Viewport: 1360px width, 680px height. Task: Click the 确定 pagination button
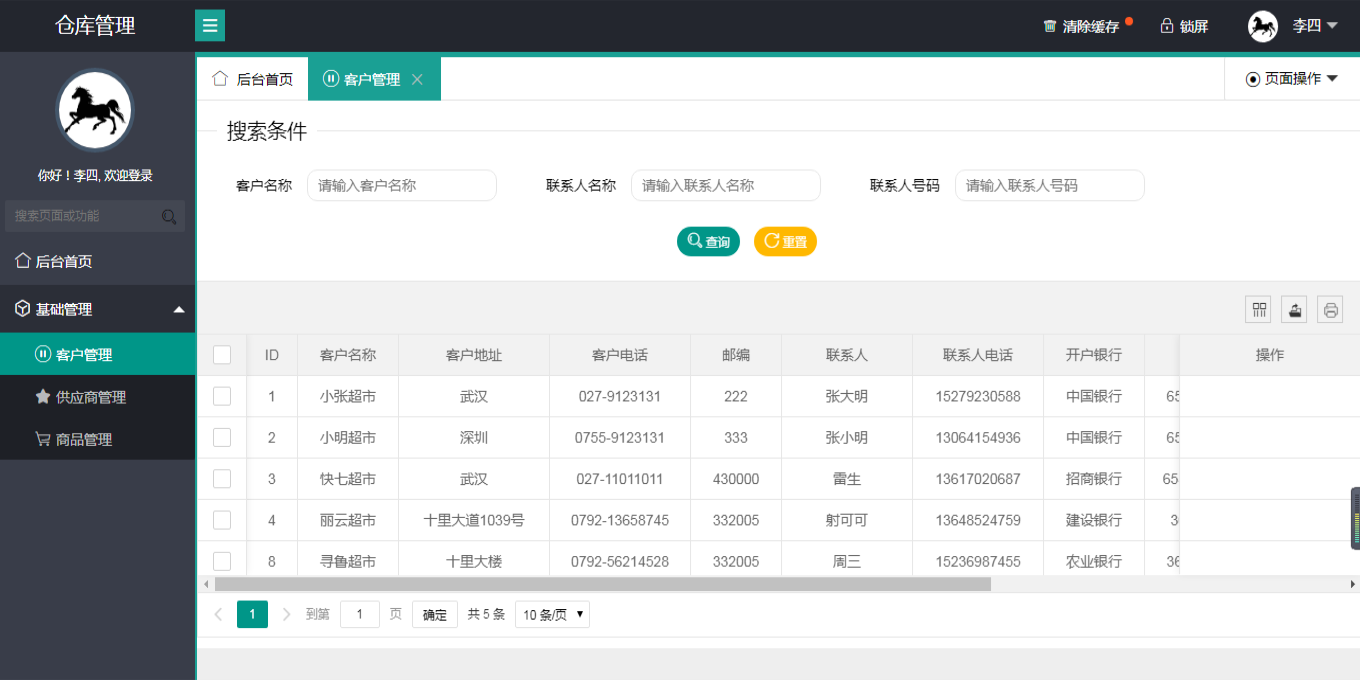(435, 614)
